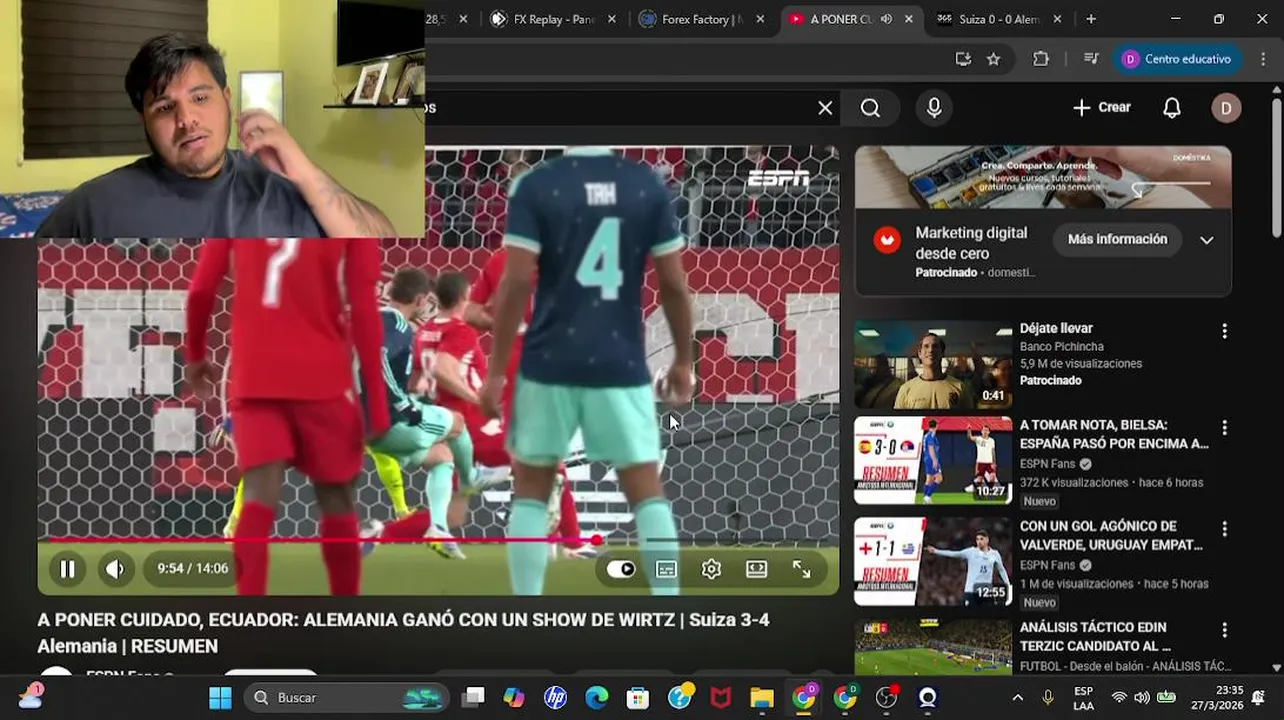Expand the Marketing digital ad chevron
The height and width of the screenshot is (720, 1284).
[1207, 240]
